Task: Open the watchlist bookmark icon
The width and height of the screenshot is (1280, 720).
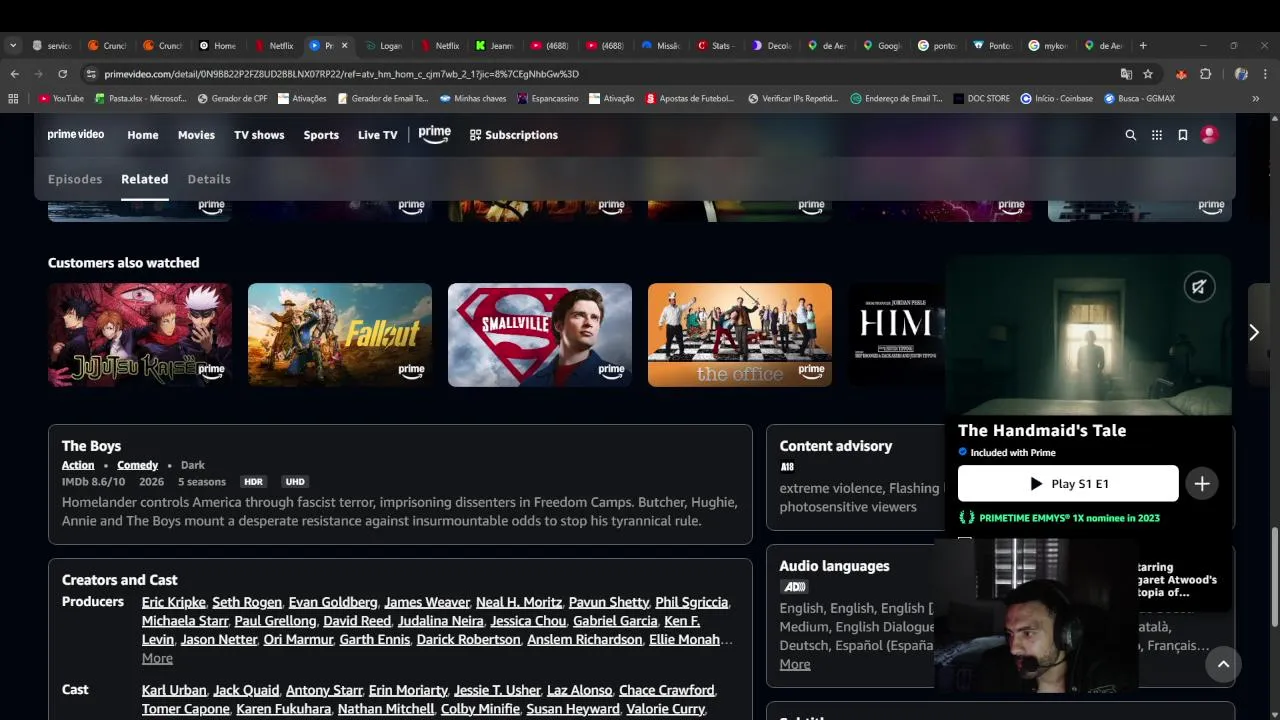Action: tap(1183, 135)
